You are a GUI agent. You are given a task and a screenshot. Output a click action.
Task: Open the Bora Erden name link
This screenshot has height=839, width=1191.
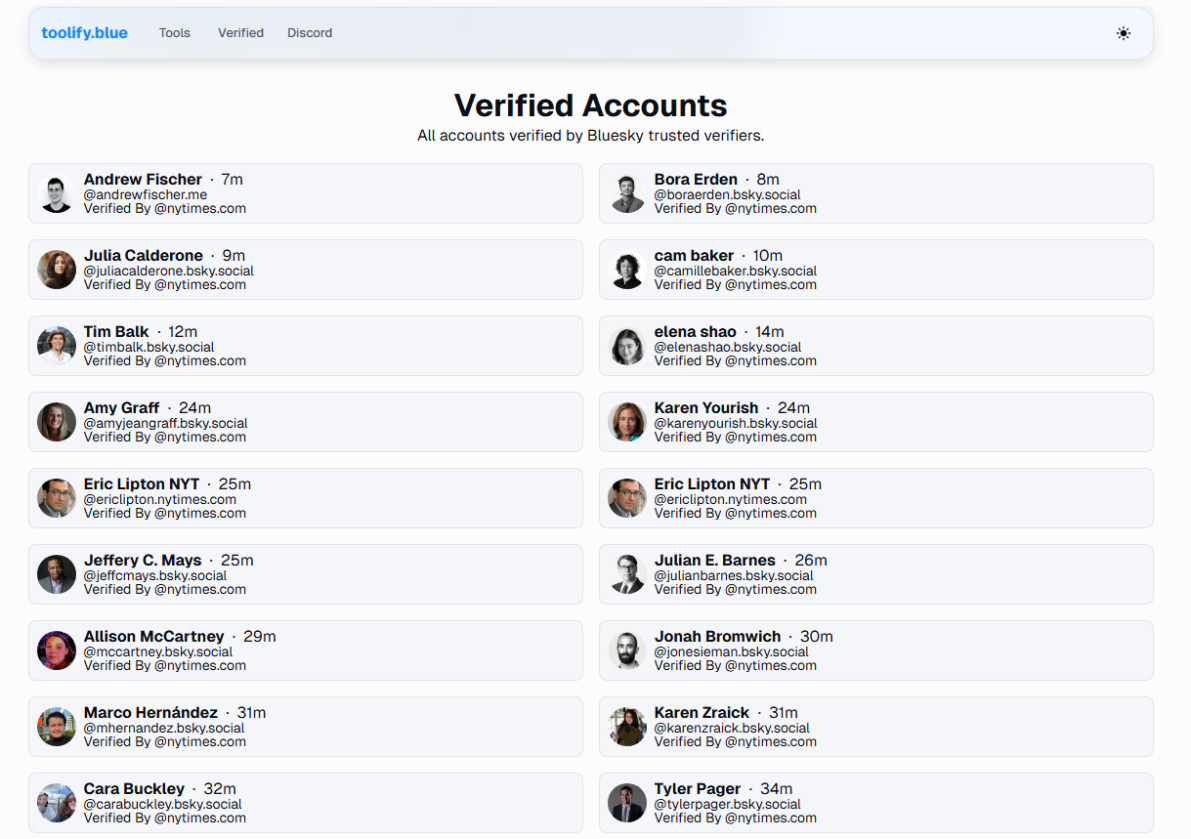[696, 179]
